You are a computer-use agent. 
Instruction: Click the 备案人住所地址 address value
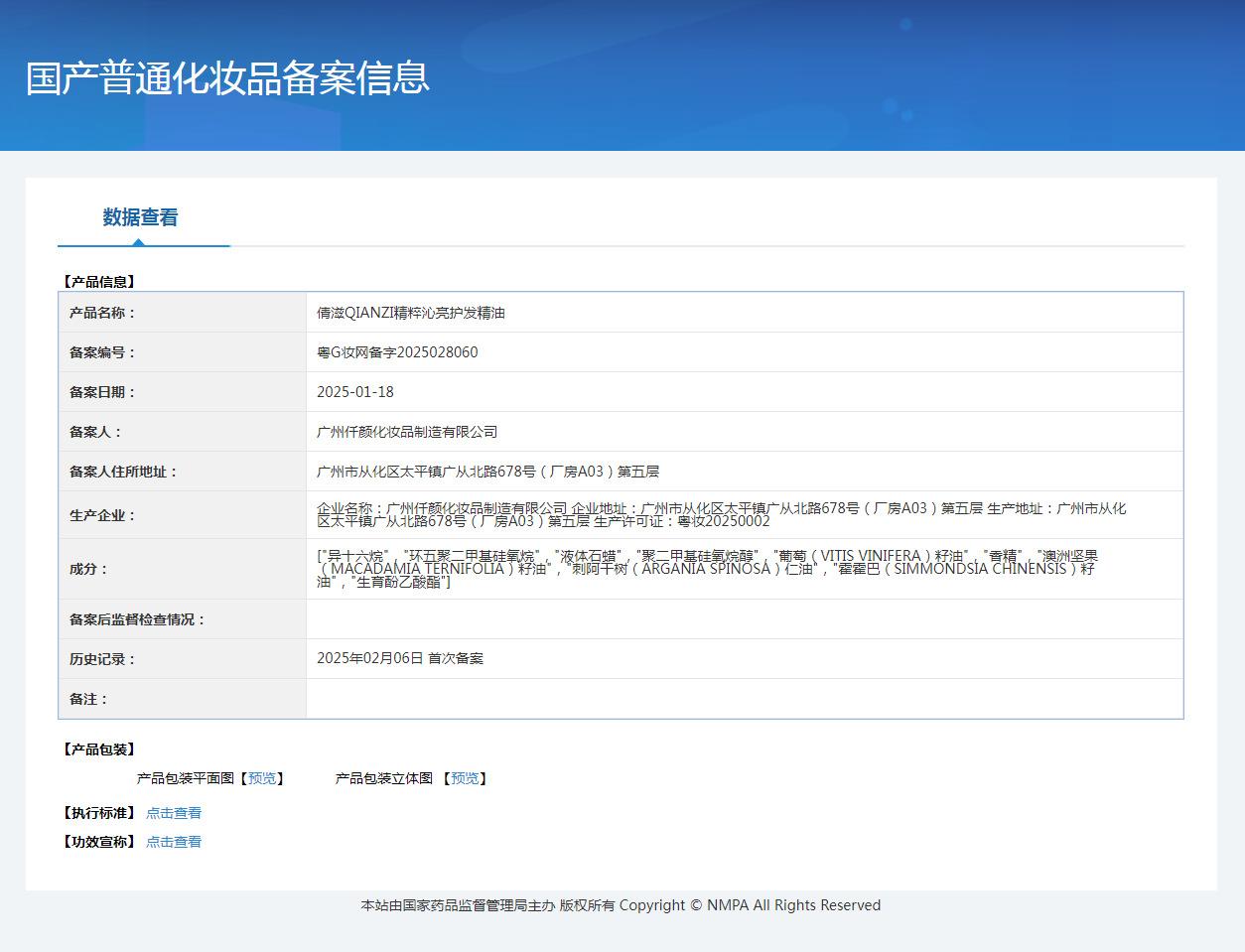click(487, 472)
